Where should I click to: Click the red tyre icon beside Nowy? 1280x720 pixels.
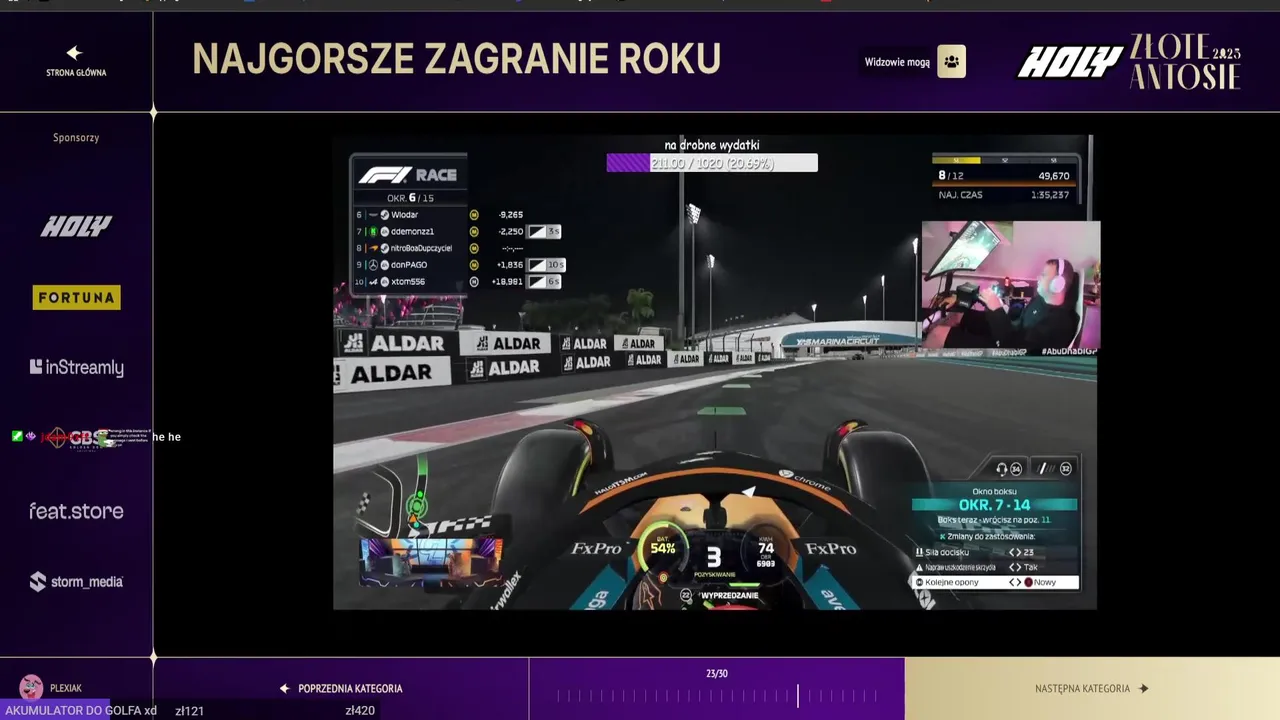[1028, 582]
